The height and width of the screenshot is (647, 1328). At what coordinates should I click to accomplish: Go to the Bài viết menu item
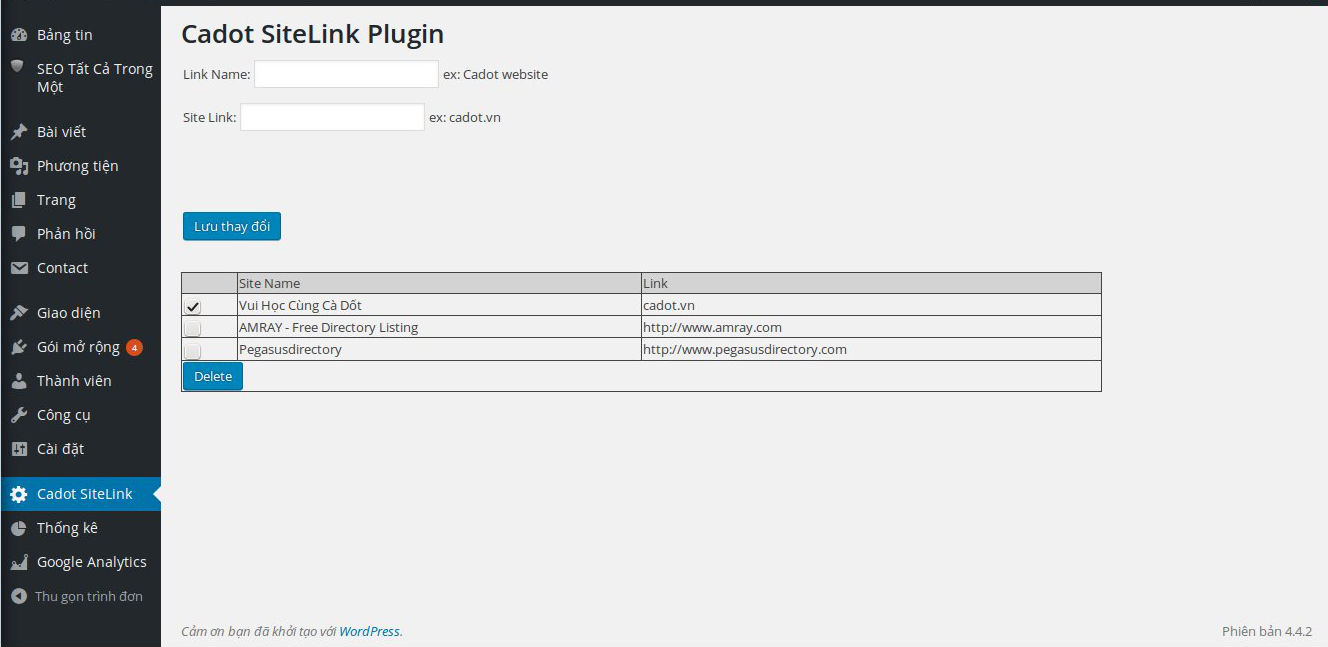[80, 132]
